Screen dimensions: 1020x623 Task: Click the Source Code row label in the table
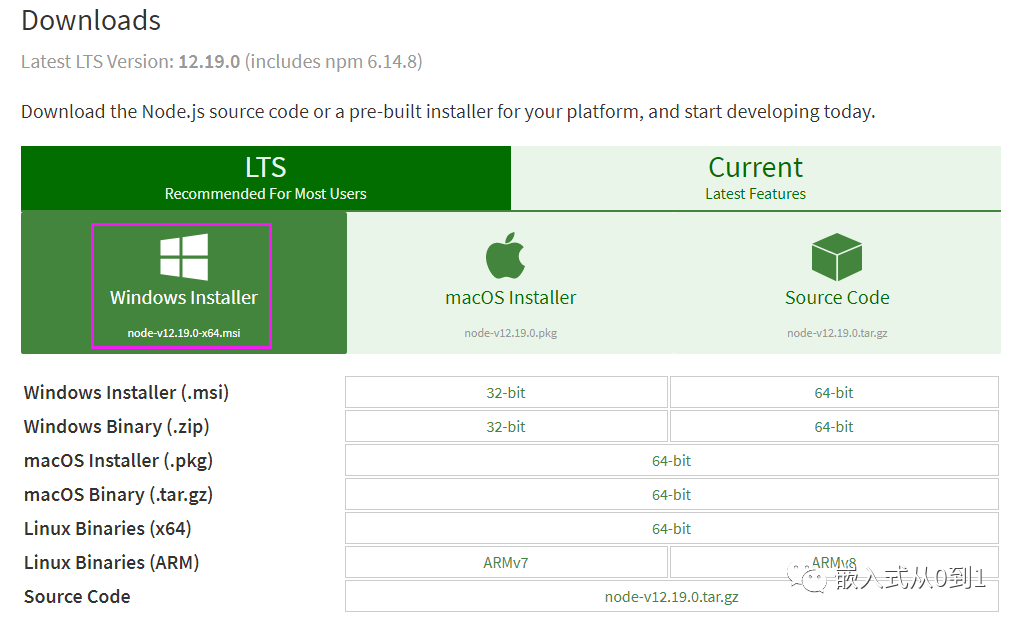[x=77, y=596]
